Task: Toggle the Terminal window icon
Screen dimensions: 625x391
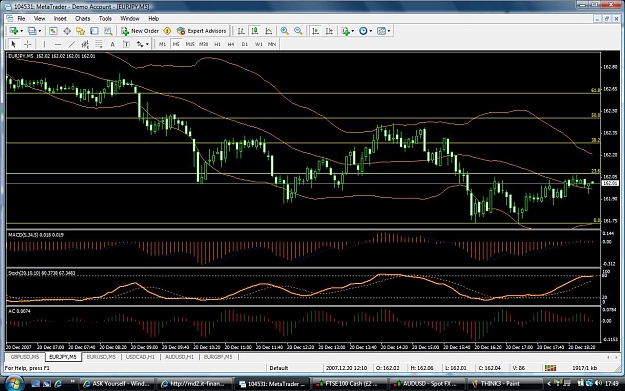Action: [94, 31]
